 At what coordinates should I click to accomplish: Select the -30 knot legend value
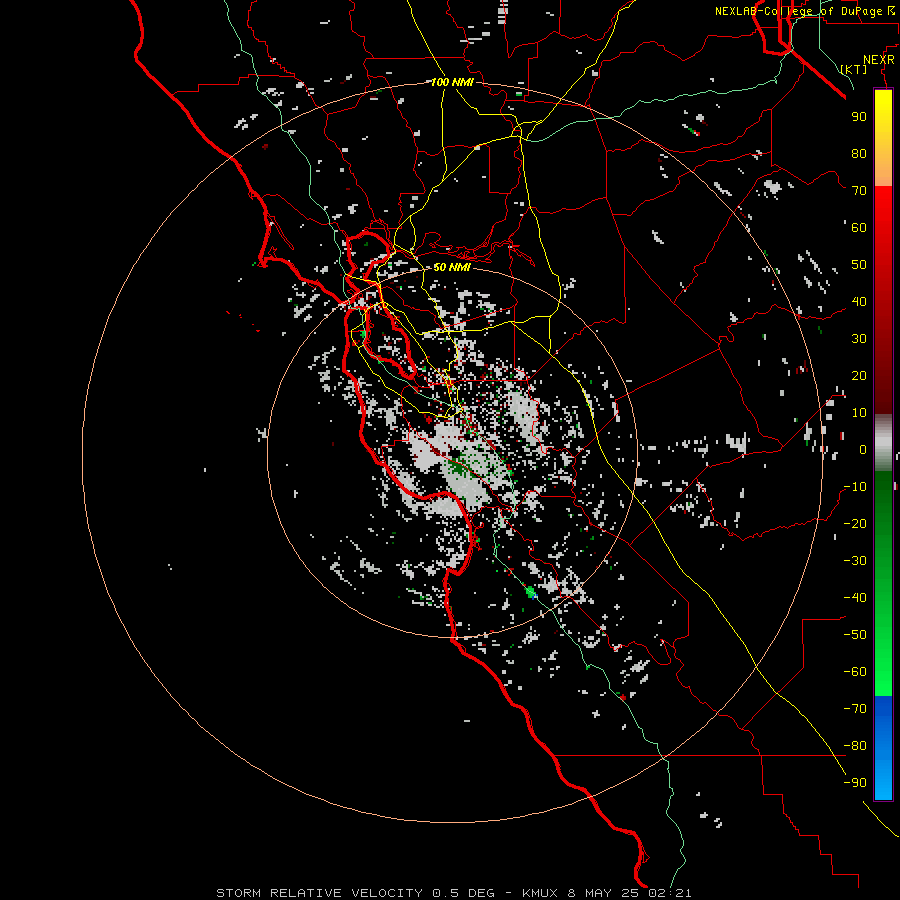pos(855,561)
